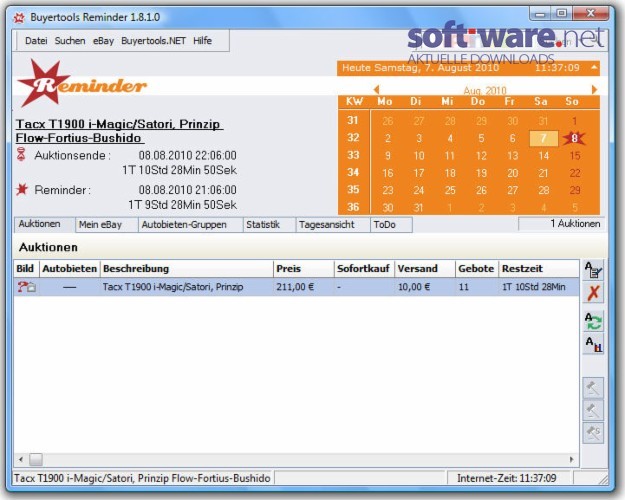Viewport: 625px width, 500px height.
Task: Click the auction end date 08.08.2010 22:06:00
Action: click(x=188, y=155)
